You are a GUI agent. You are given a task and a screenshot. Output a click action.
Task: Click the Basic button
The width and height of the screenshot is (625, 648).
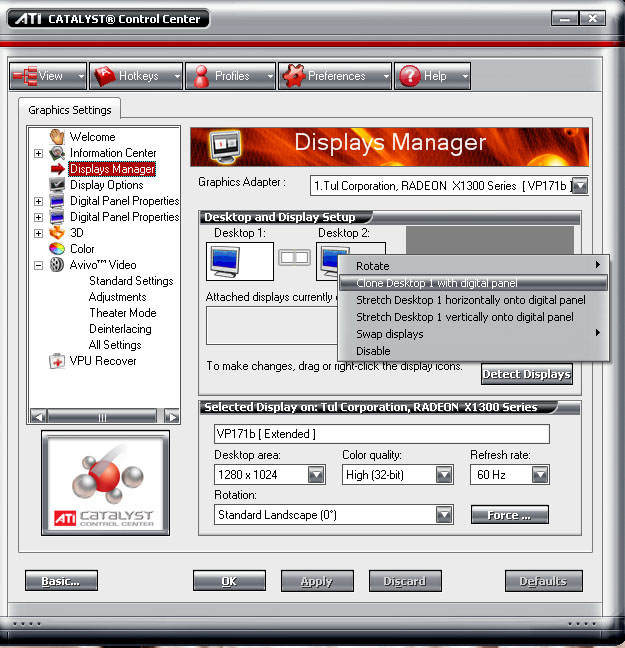(61, 581)
